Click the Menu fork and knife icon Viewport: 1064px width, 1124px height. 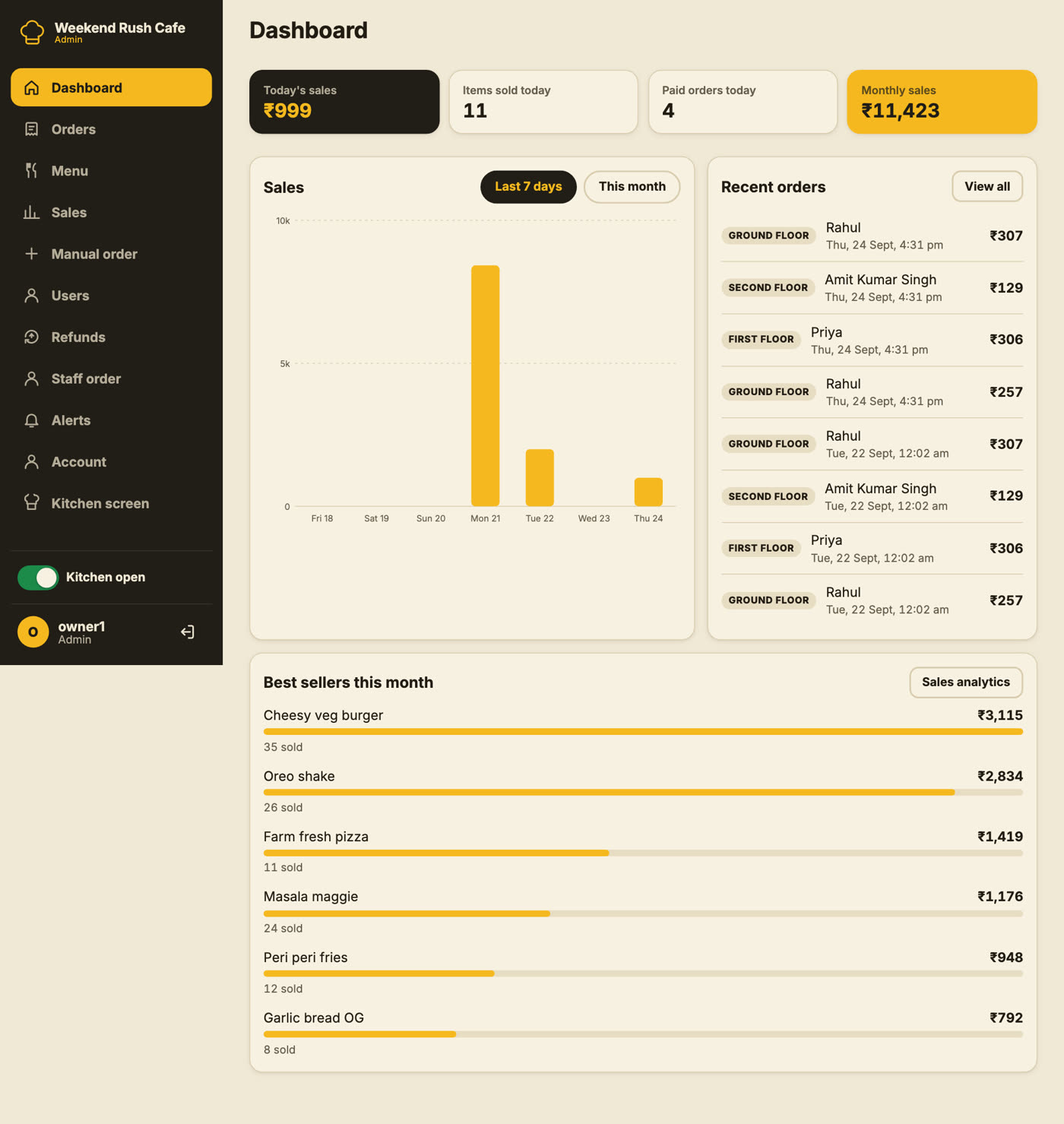pos(31,171)
